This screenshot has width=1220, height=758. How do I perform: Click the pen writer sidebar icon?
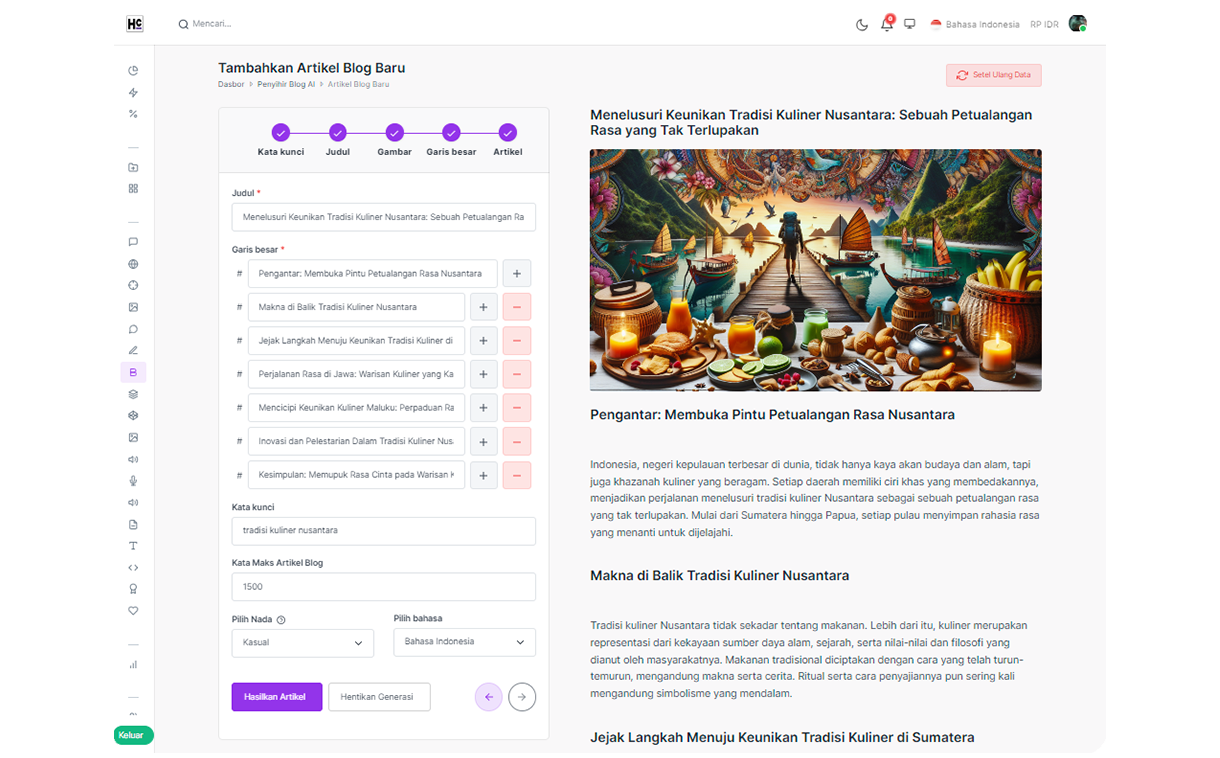[133, 351]
